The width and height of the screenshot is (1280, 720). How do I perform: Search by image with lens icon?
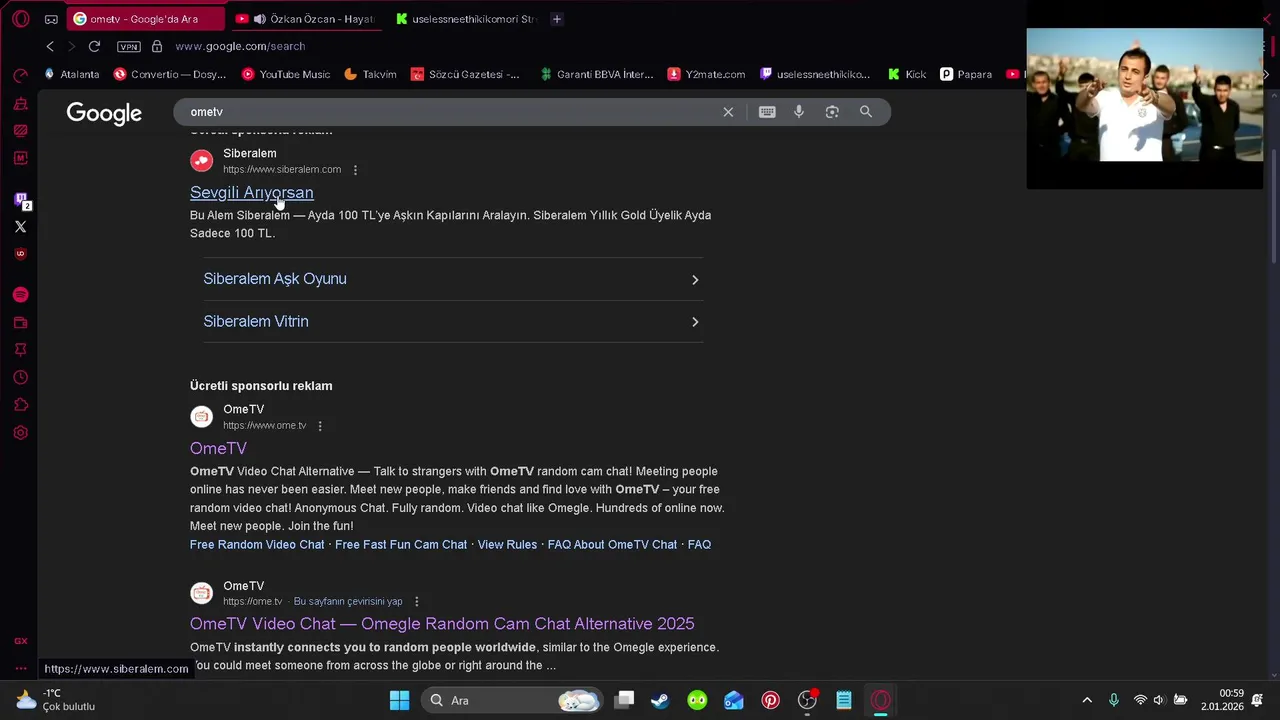pos(832,112)
